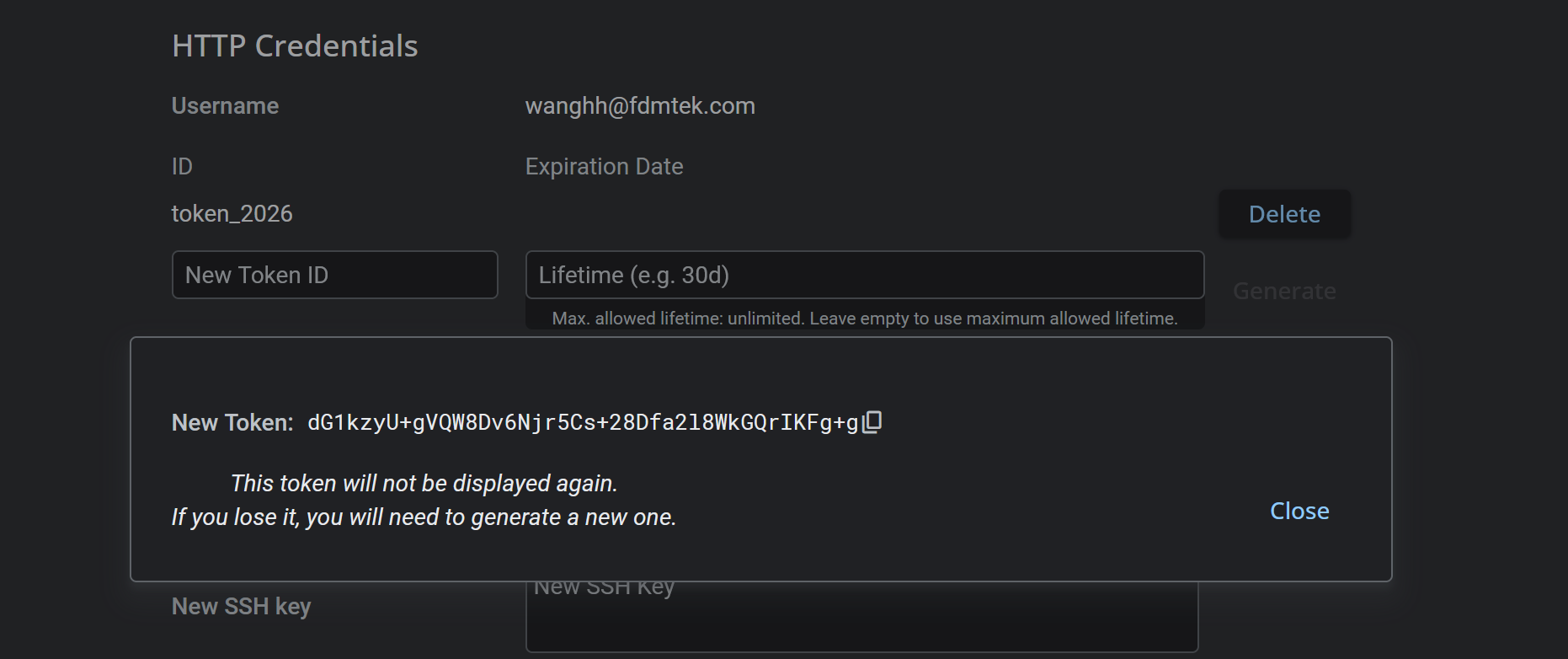Click the Username label
Image resolution: width=1568 pixels, height=659 pixels.
click(x=225, y=106)
